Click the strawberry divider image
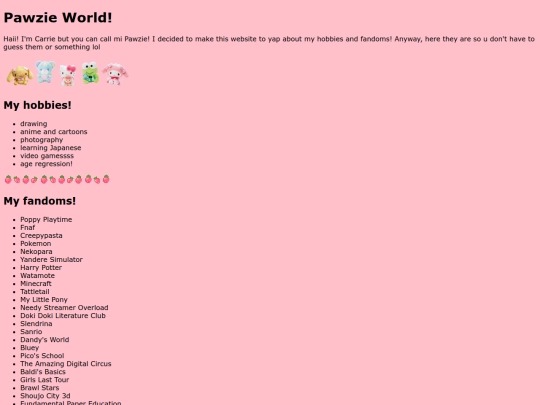Image resolution: width=540 pixels, height=405 pixels. [57, 179]
